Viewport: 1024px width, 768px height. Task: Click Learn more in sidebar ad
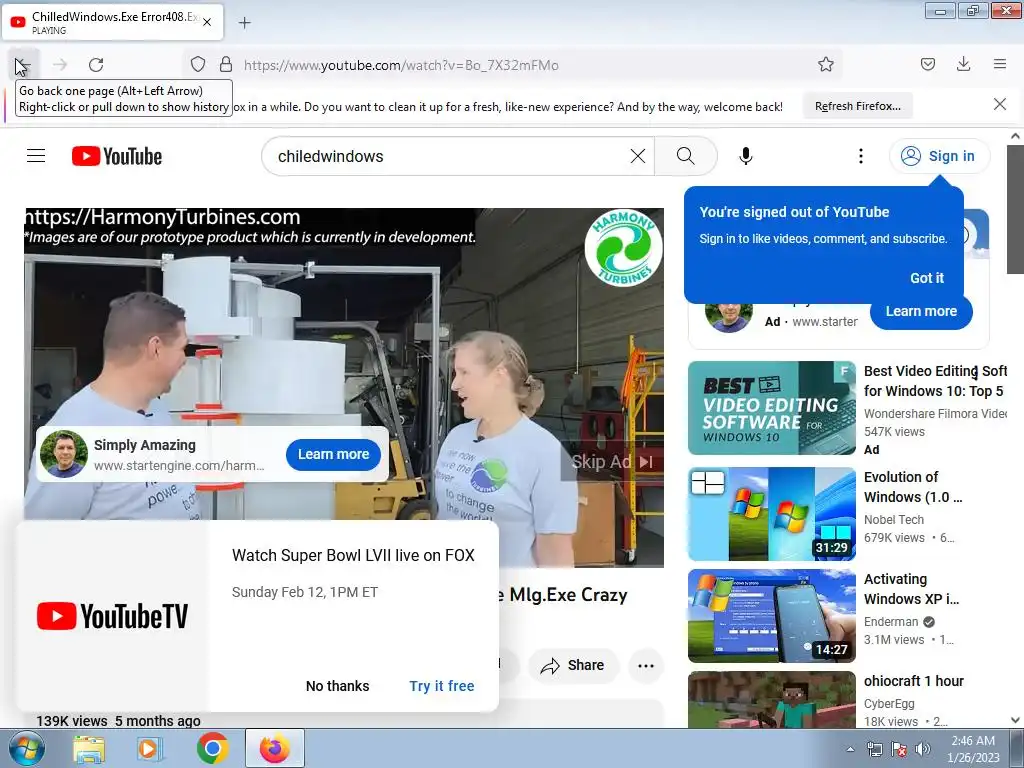coord(921,312)
